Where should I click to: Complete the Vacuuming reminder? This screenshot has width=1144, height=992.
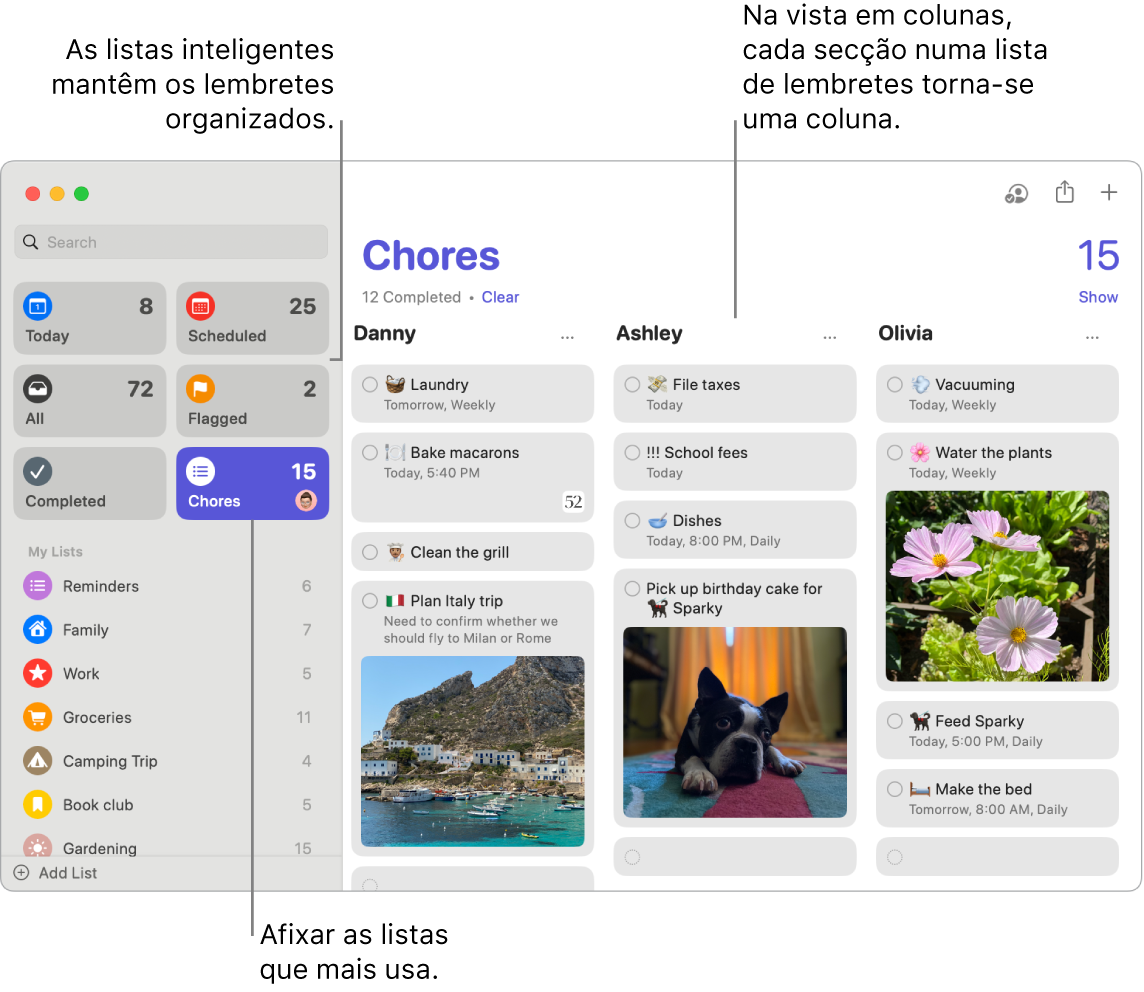click(893, 384)
